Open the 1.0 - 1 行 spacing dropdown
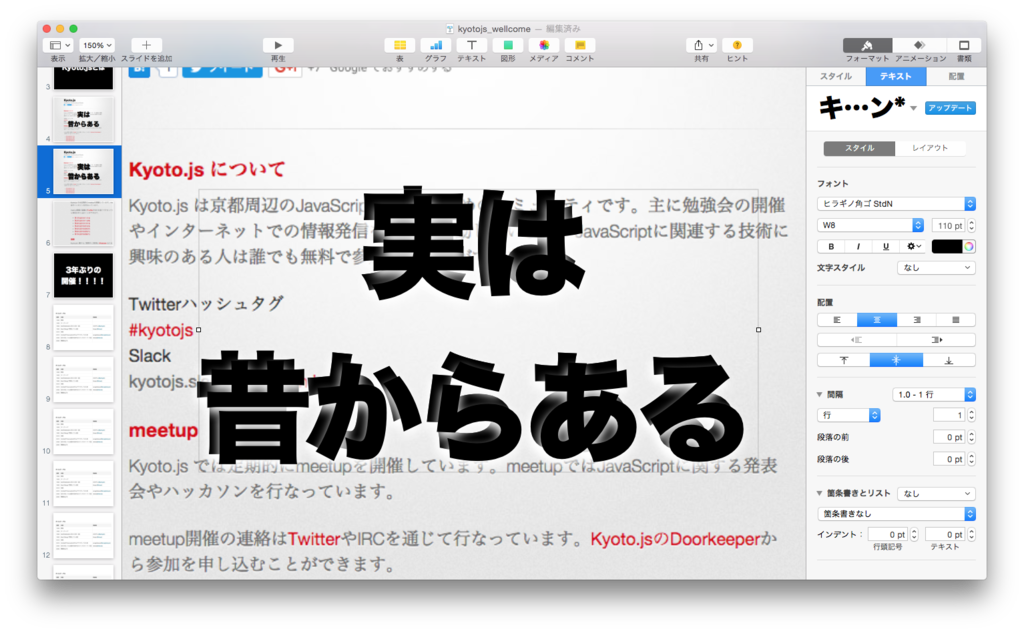The width and height of the screenshot is (1024, 633). click(934, 395)
